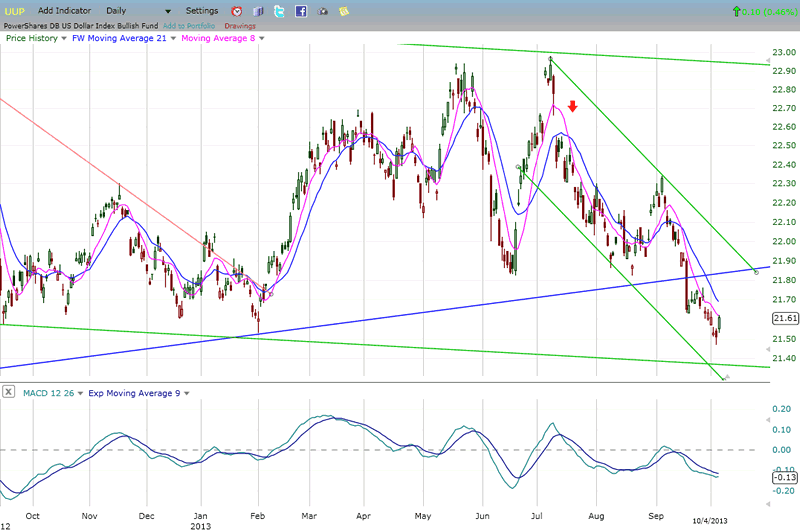Open the Settings menu
The image size is (800, 530).
pos(201,10)
